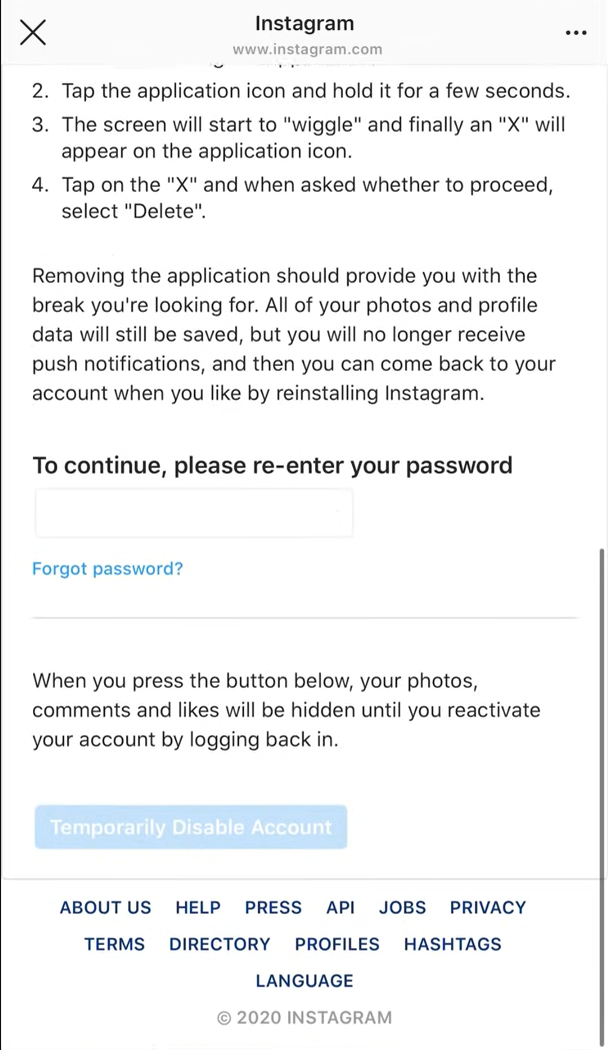Close the in-app browser with X icon
Image resolution: width=608 pixels, height=1050 pixels.
33,32
